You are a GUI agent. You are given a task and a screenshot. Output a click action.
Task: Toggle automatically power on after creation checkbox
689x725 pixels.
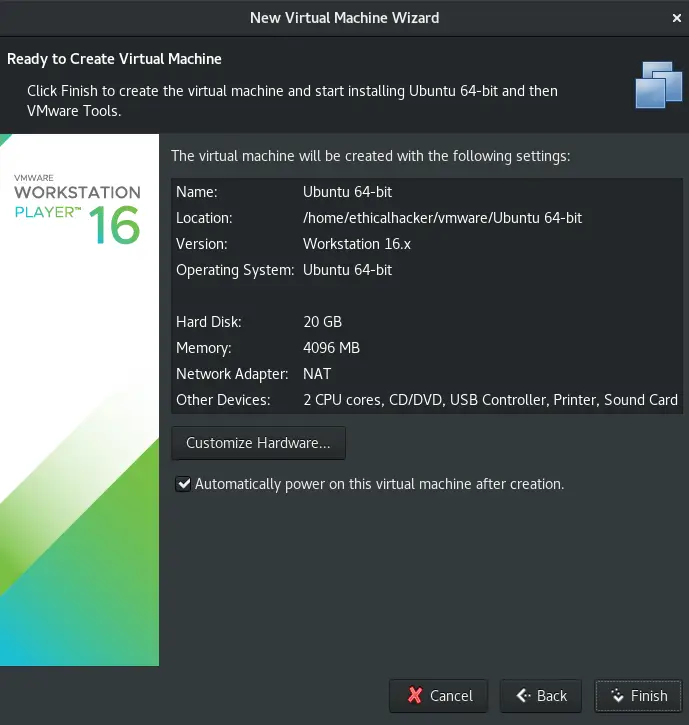(x=183, y=484)
